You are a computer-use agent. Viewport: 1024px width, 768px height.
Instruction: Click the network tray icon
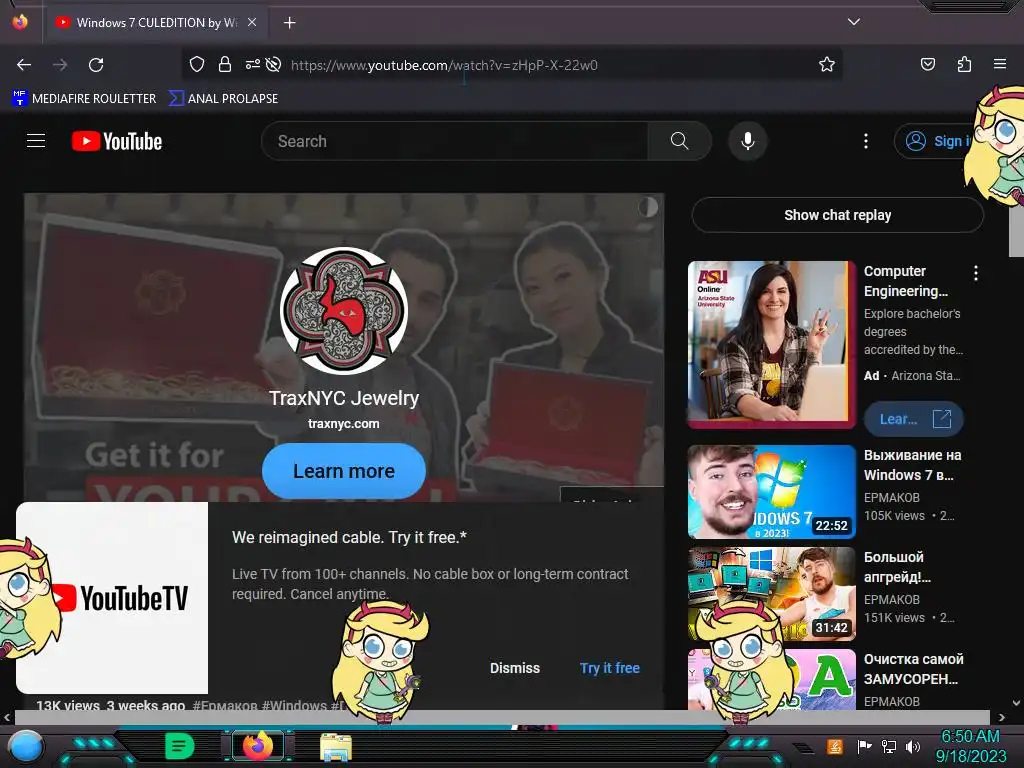pyautogui.click(x=889, y=746)
